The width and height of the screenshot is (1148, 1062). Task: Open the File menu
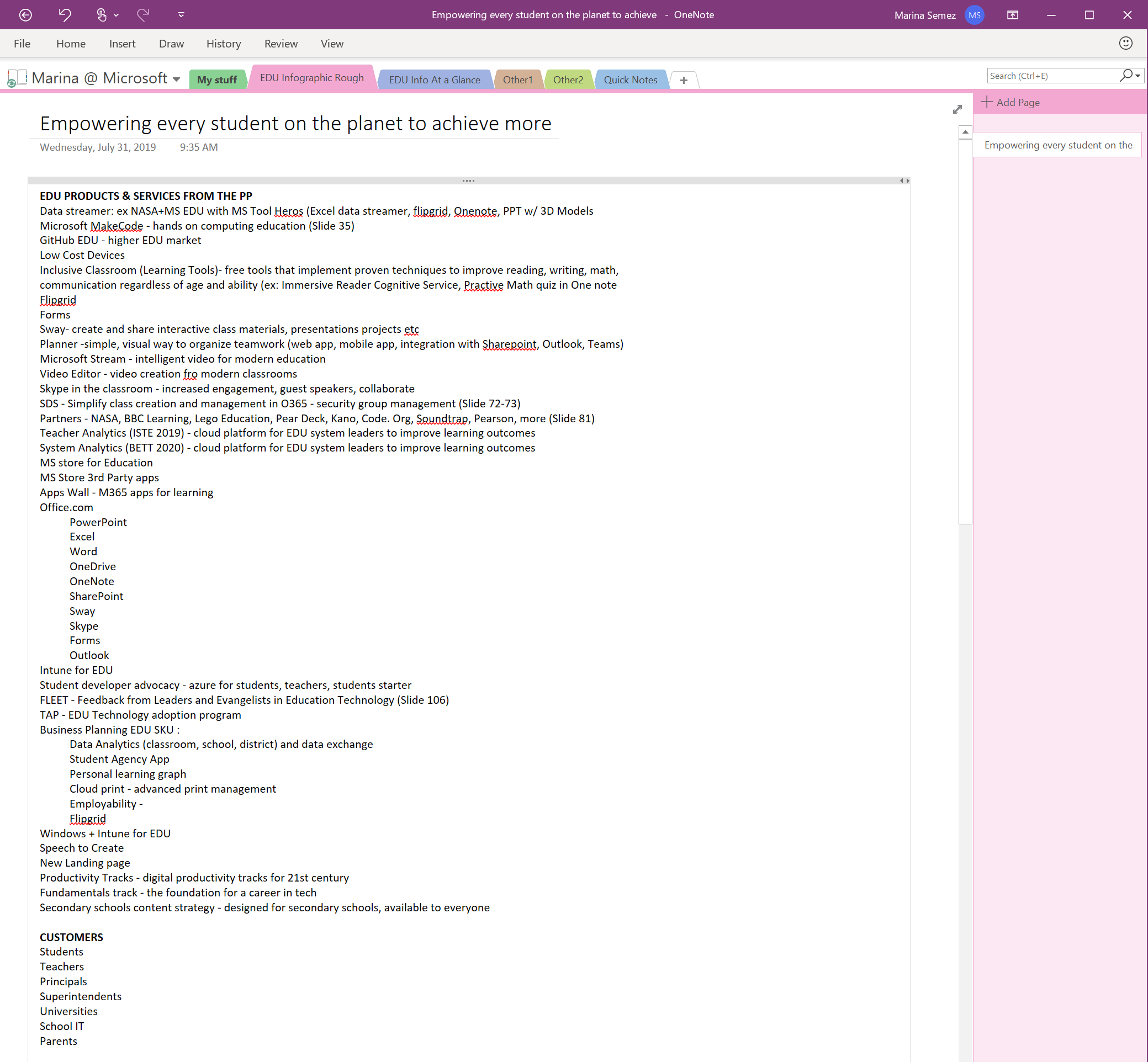[22, 44]
